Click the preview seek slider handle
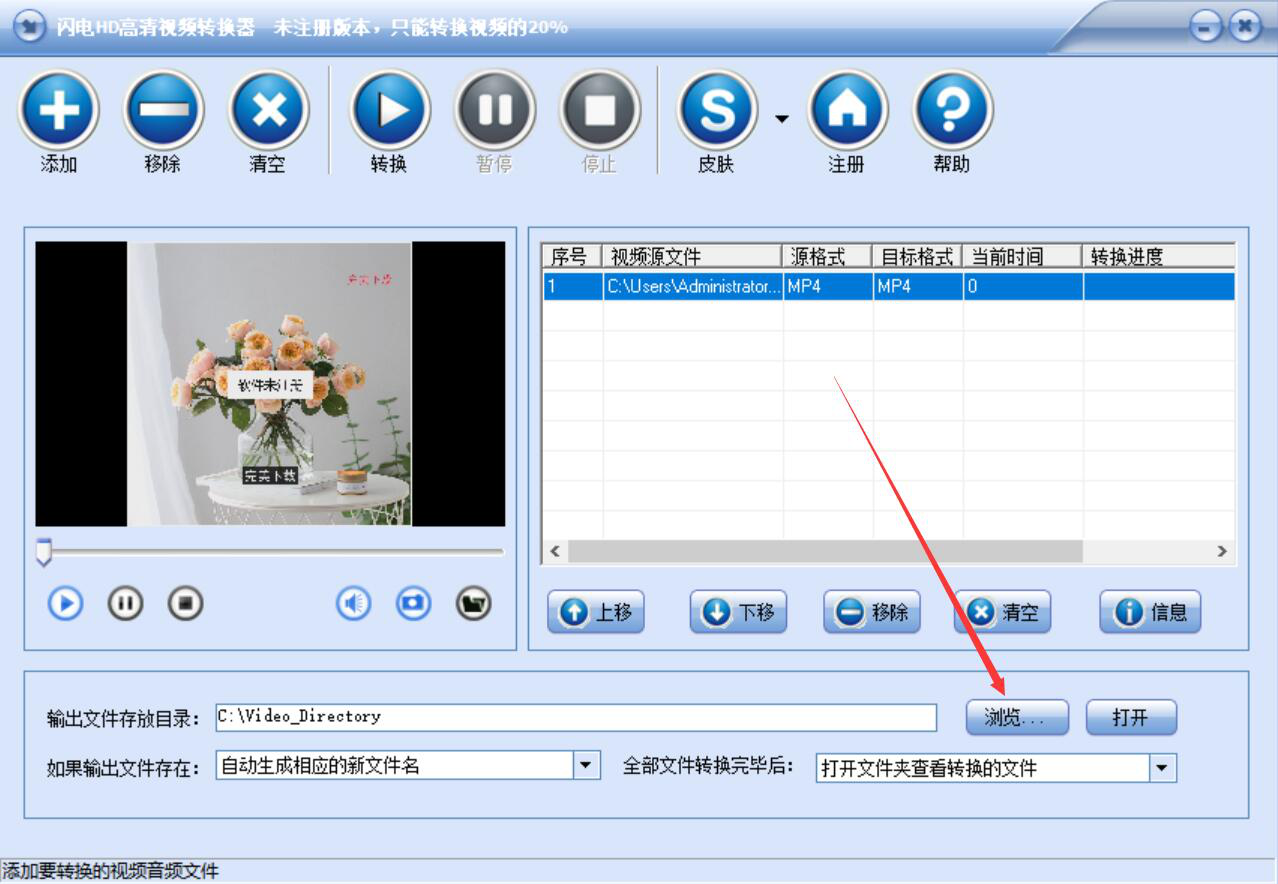Screen dimensions: 1278x884 pos(43,552)
